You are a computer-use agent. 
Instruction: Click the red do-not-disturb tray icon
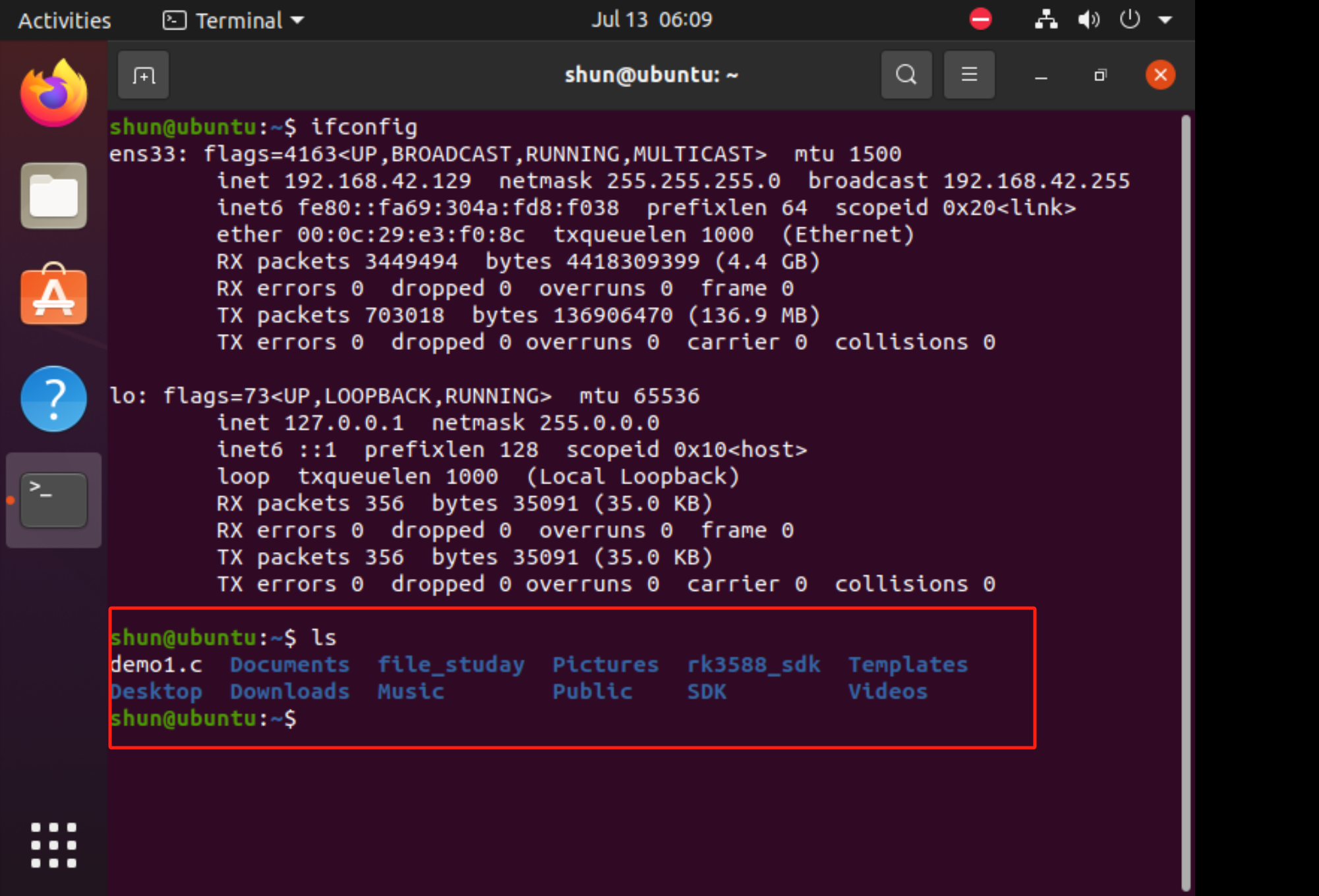coord(980,19)
